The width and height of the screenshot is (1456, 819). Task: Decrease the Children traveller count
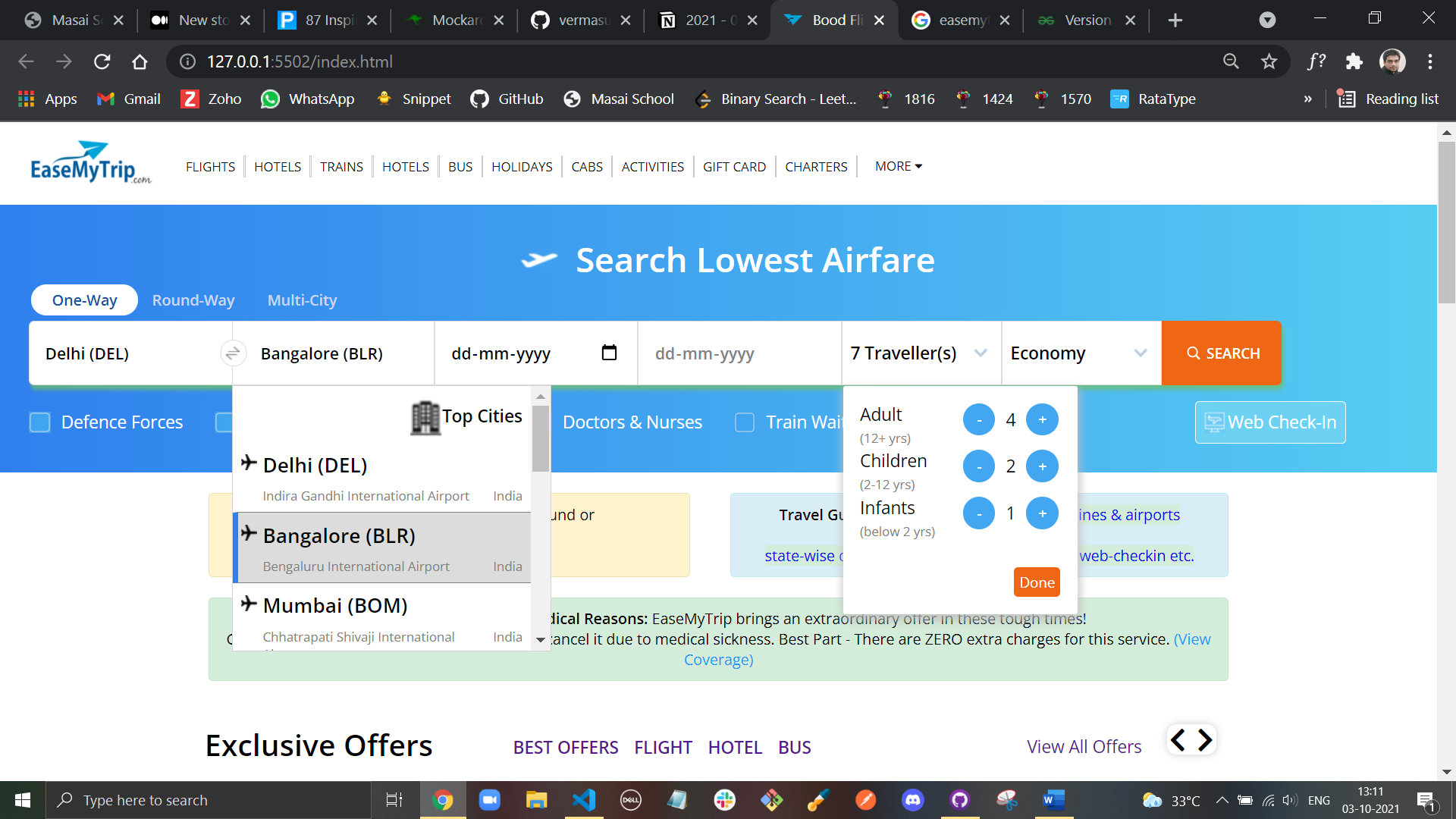point(979,466)
